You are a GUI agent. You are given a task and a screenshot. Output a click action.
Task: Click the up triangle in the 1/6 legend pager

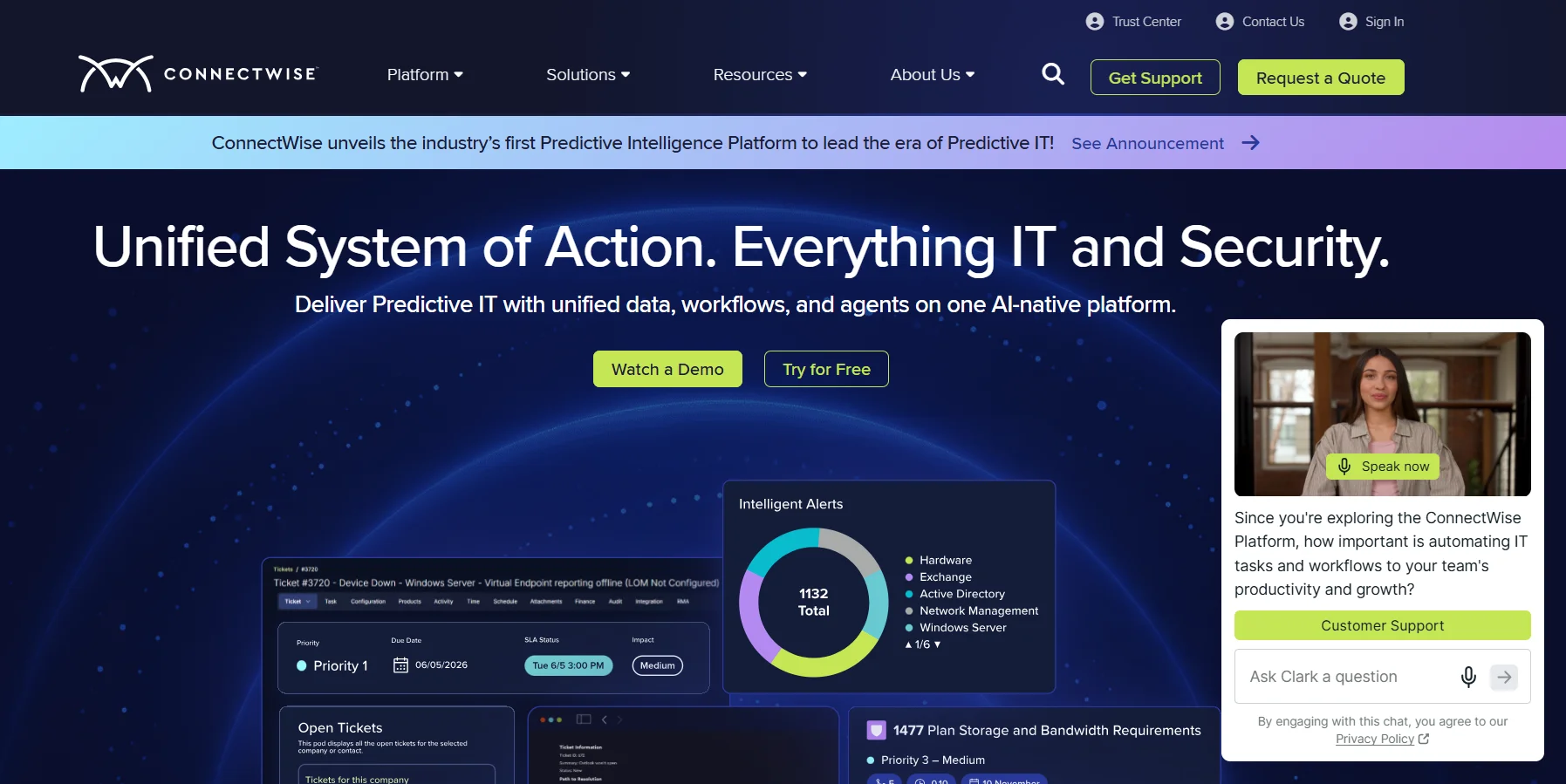[908, 645]
